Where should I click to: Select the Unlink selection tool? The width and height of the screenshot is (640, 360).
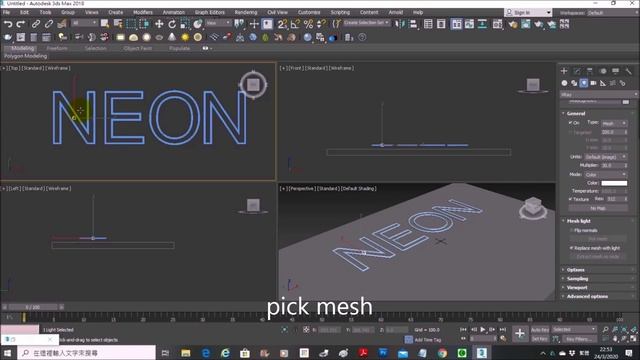(x=49, y=24)
